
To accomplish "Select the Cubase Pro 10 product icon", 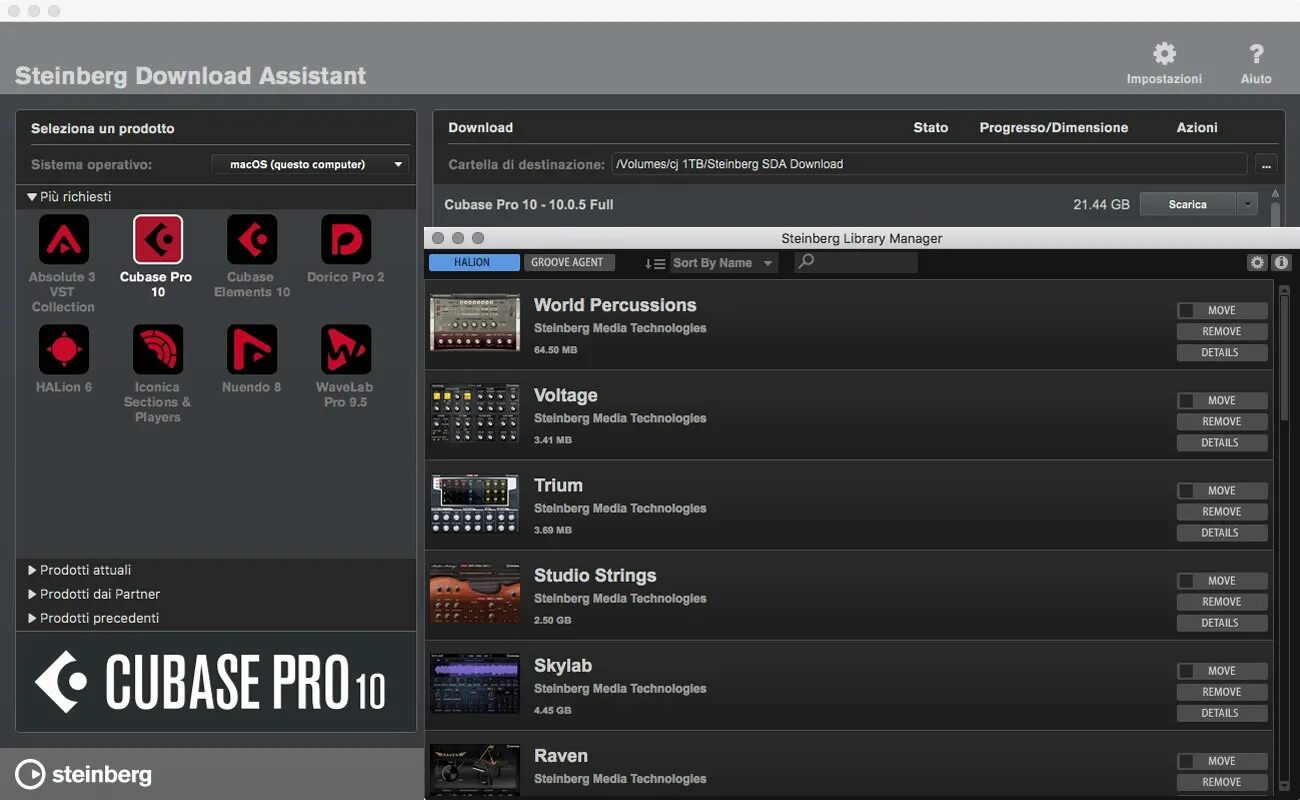I will 158,240.
